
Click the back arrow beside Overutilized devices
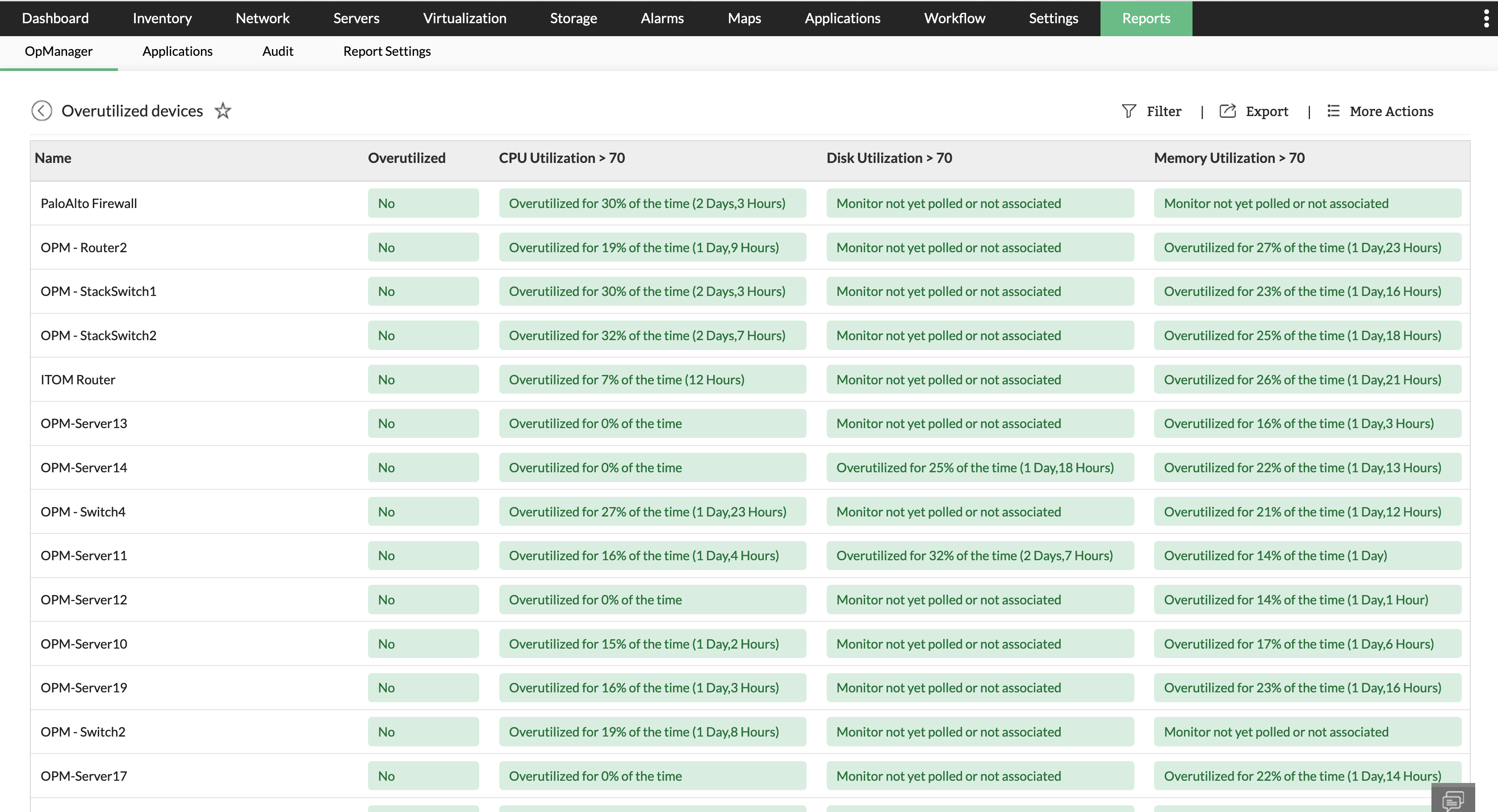click(41, 110)
